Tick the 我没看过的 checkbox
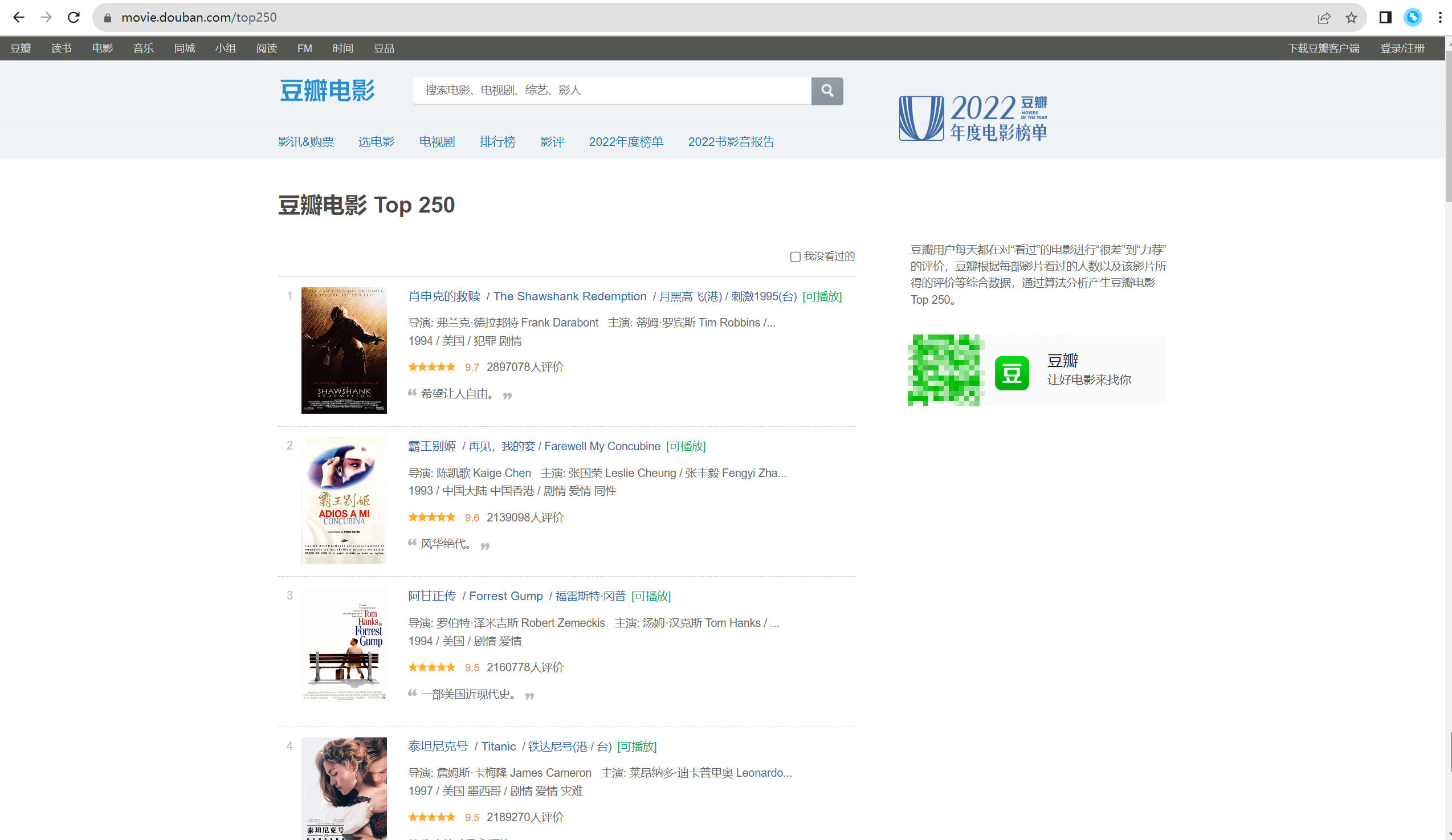Screen dimensions: 1452x840 (795, 257)
